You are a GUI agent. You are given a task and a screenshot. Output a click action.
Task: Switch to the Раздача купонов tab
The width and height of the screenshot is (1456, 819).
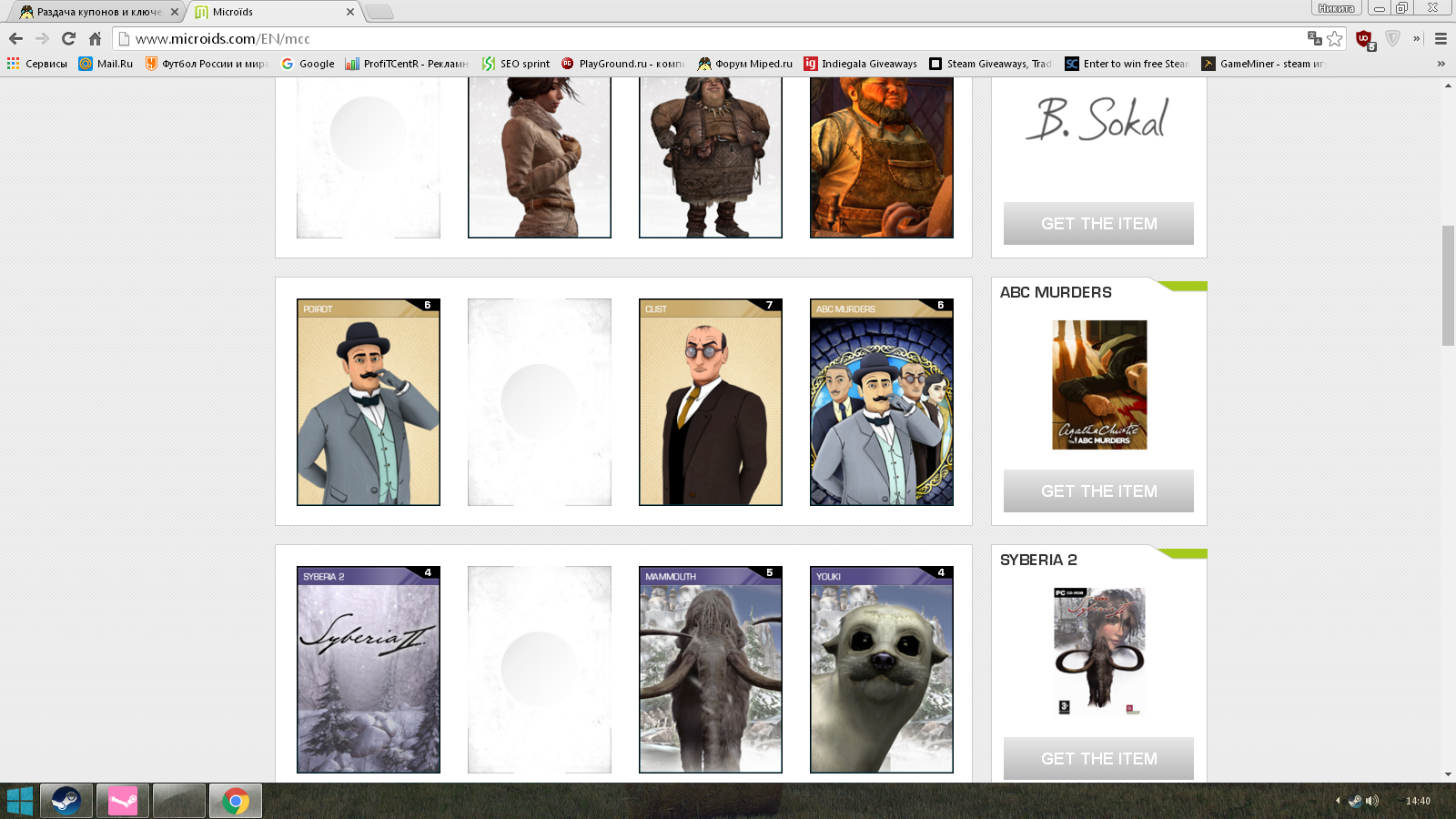point(96,12)
